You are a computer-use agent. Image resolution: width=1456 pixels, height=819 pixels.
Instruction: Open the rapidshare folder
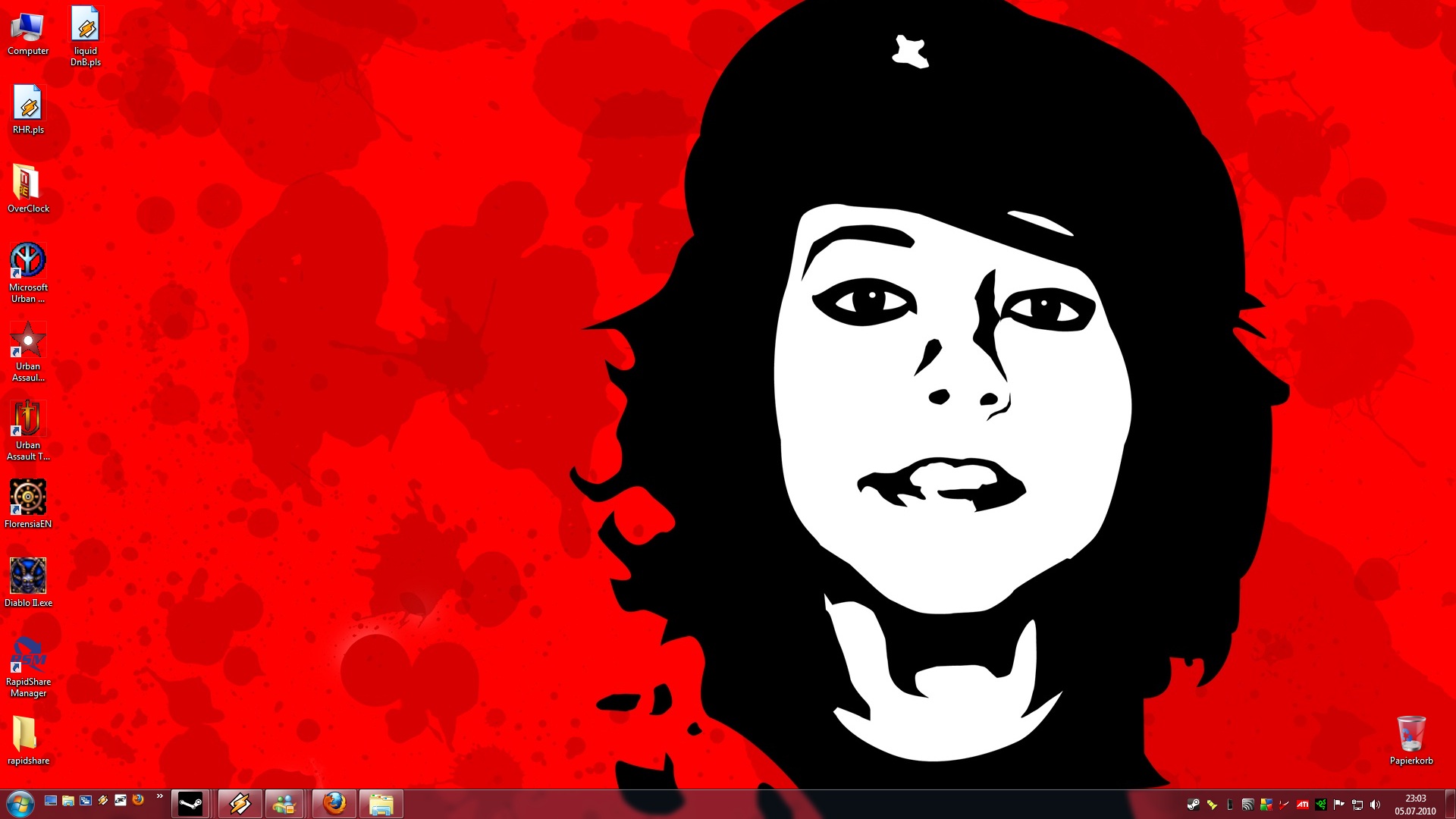(28, 741)
